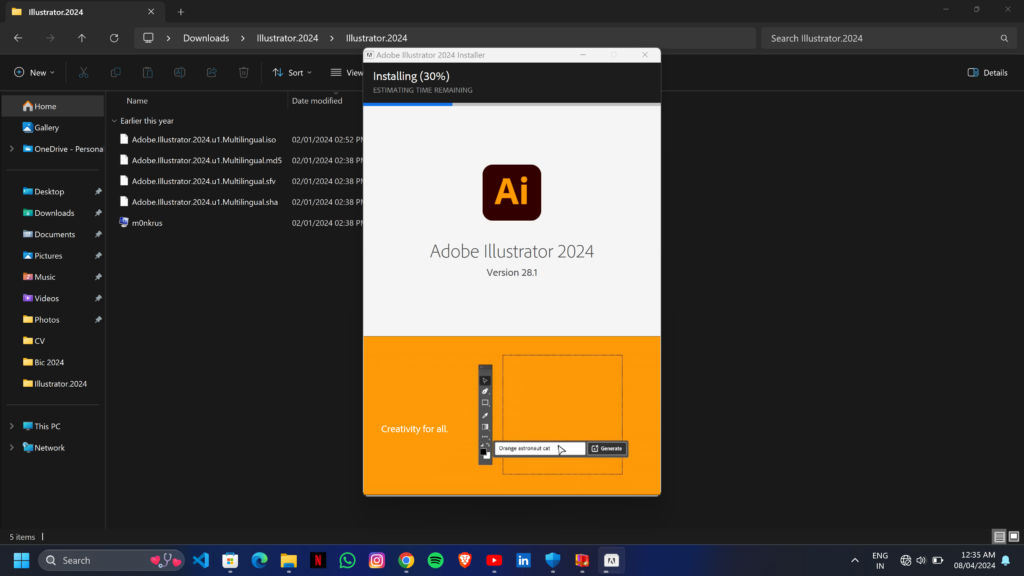Collapse the 'Earlier this year' group
This screenshot has height=576, width=1024.
click(114, 121)
